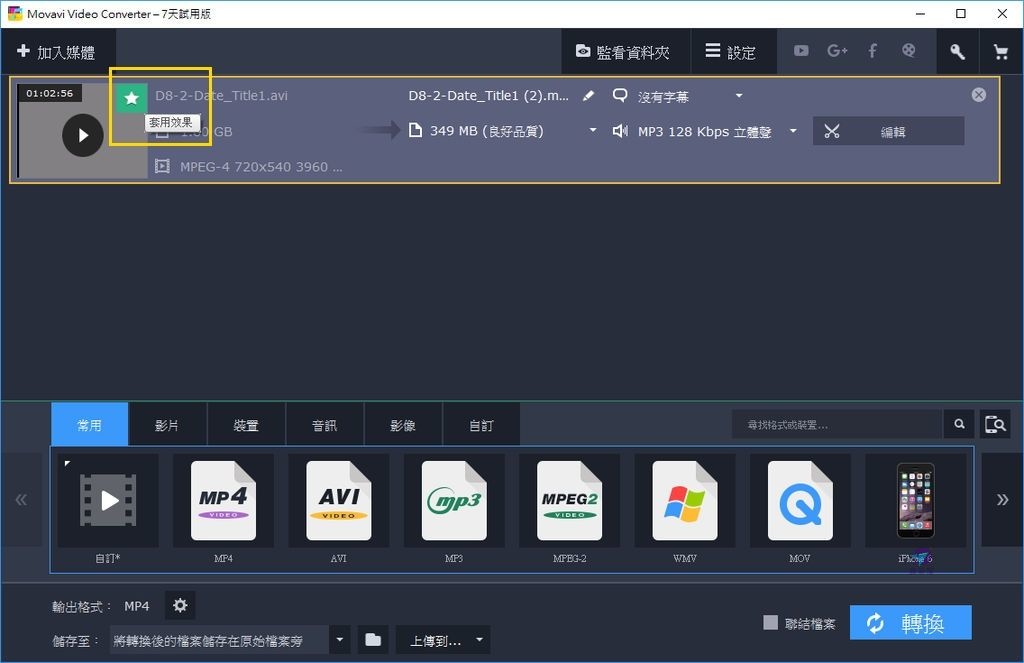Switch to the 音訊 audio tab
This screenshot has height=663, width=1024.
click(324, 425)
